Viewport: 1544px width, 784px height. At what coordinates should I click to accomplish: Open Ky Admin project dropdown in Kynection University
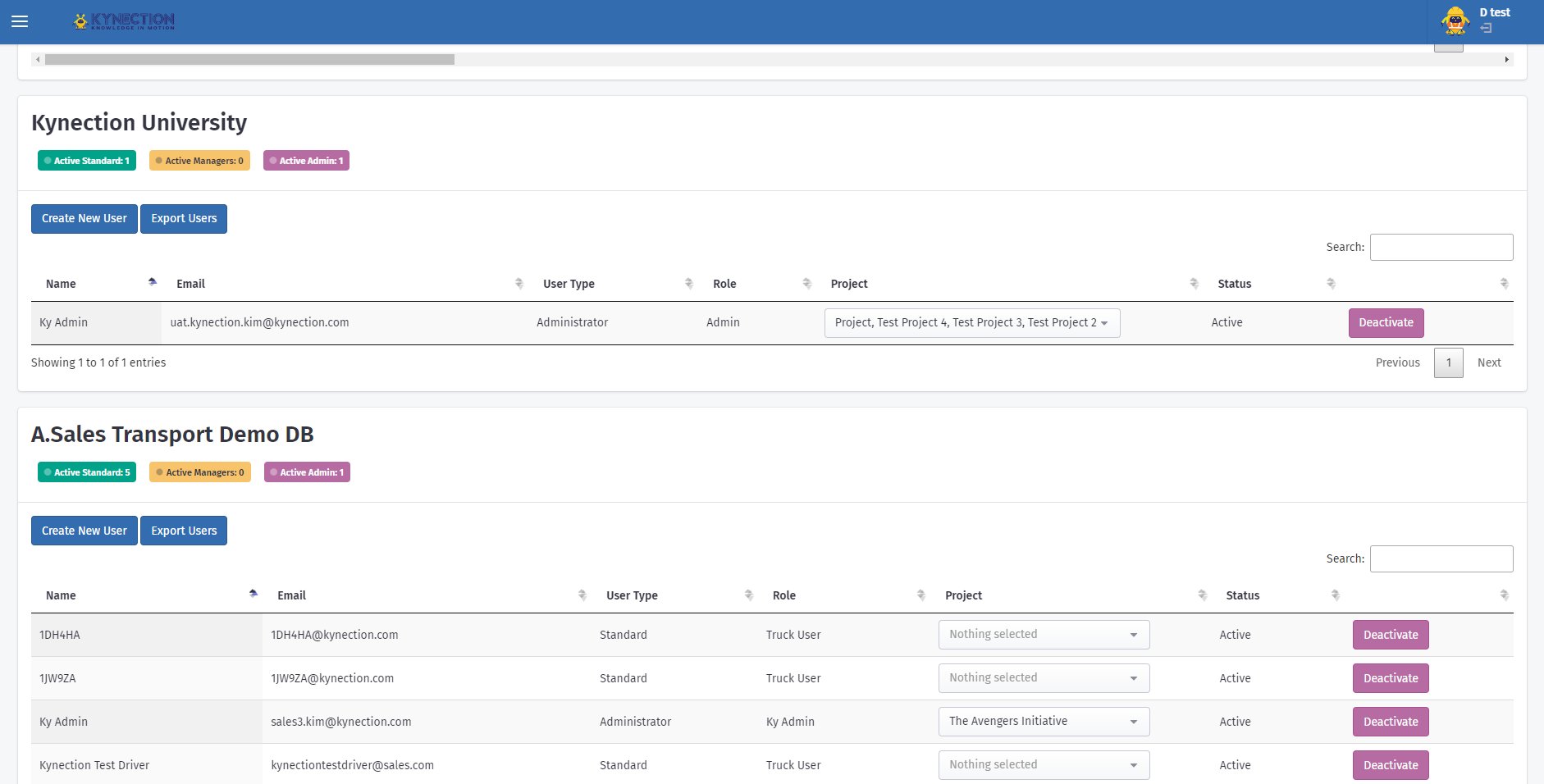(x=972, y=323)
